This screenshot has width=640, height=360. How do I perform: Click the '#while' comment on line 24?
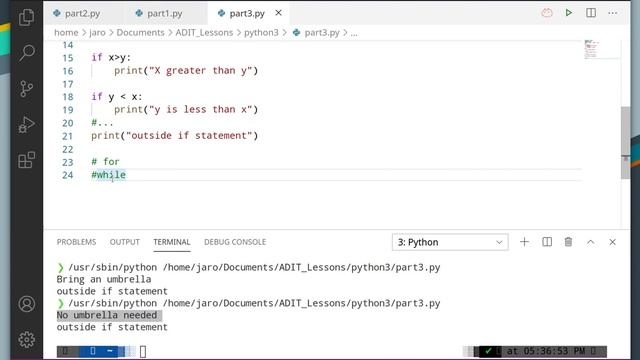[x=109, y=175]
